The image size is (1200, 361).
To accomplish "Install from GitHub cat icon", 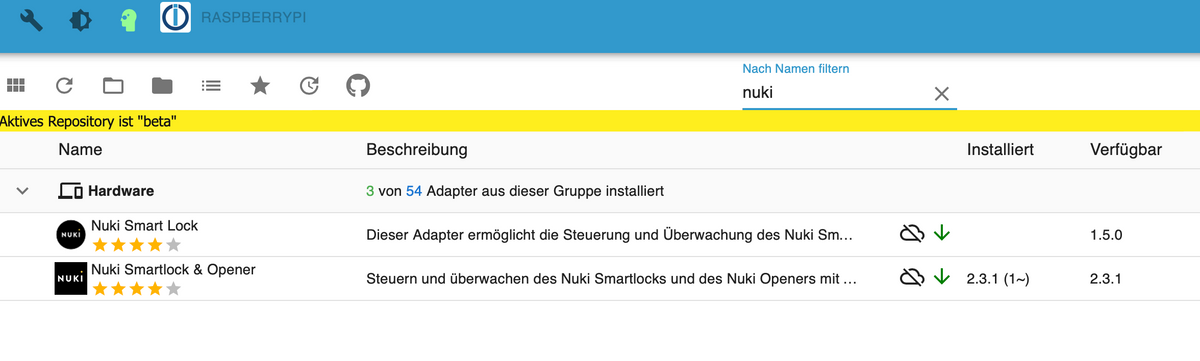I will point(358,86).
